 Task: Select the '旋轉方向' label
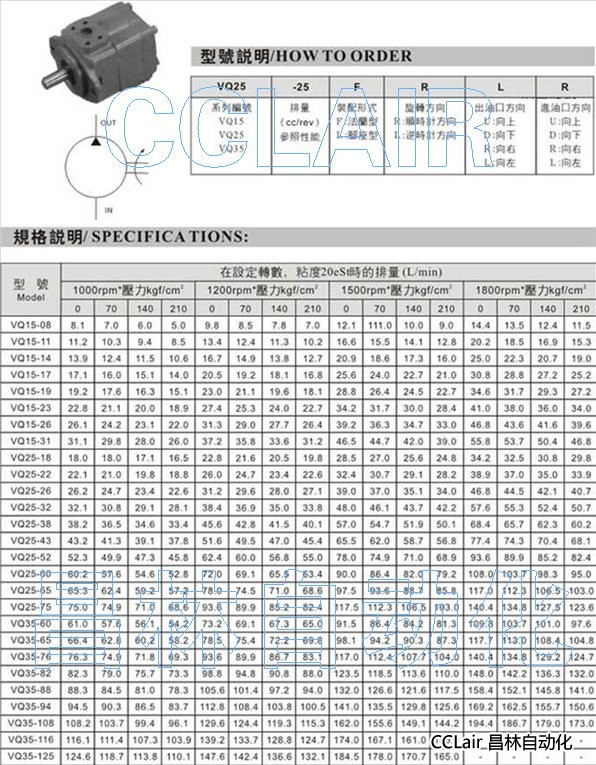(425, 108)
